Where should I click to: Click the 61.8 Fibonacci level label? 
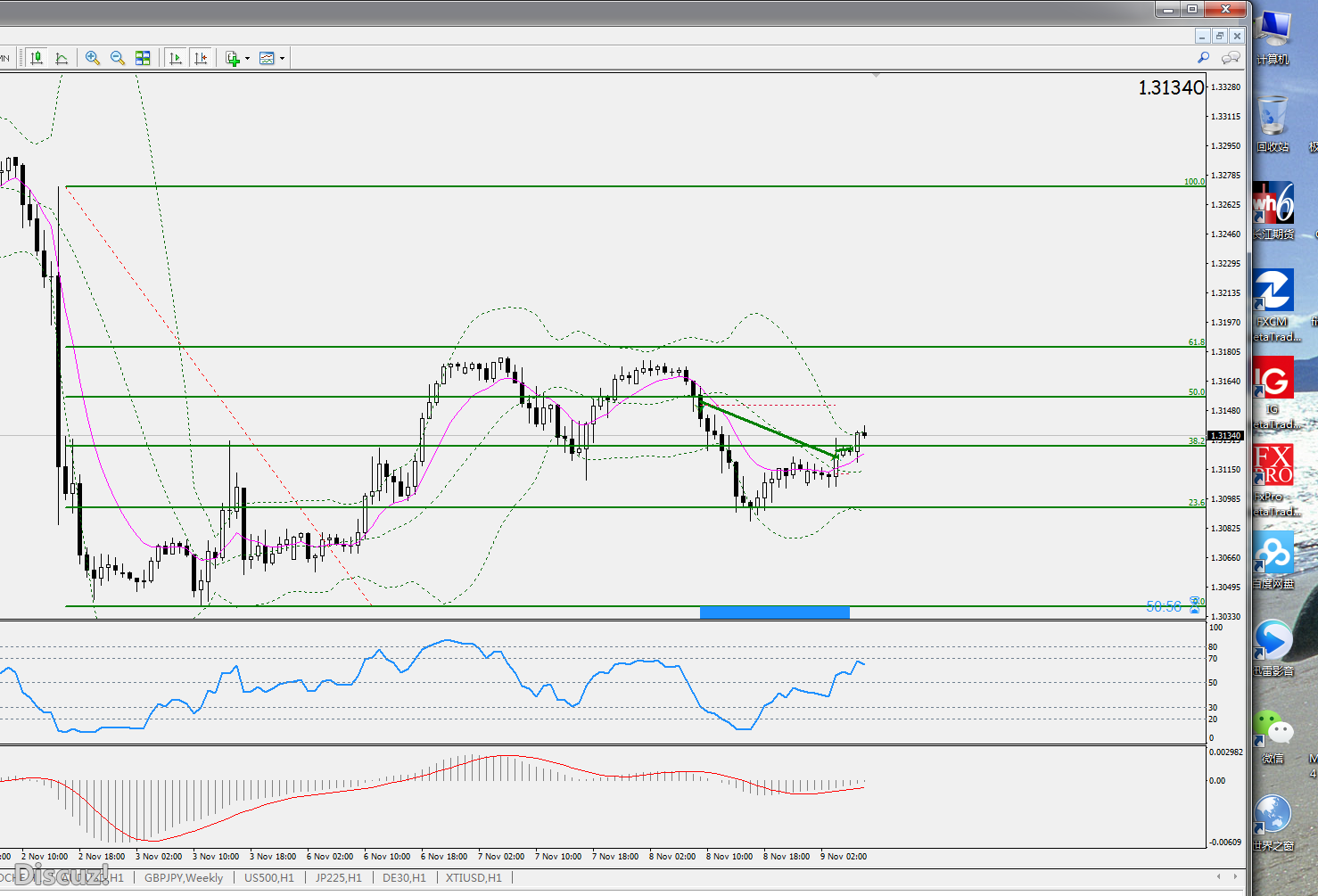pyautogui.click(x=1197, y=342)
